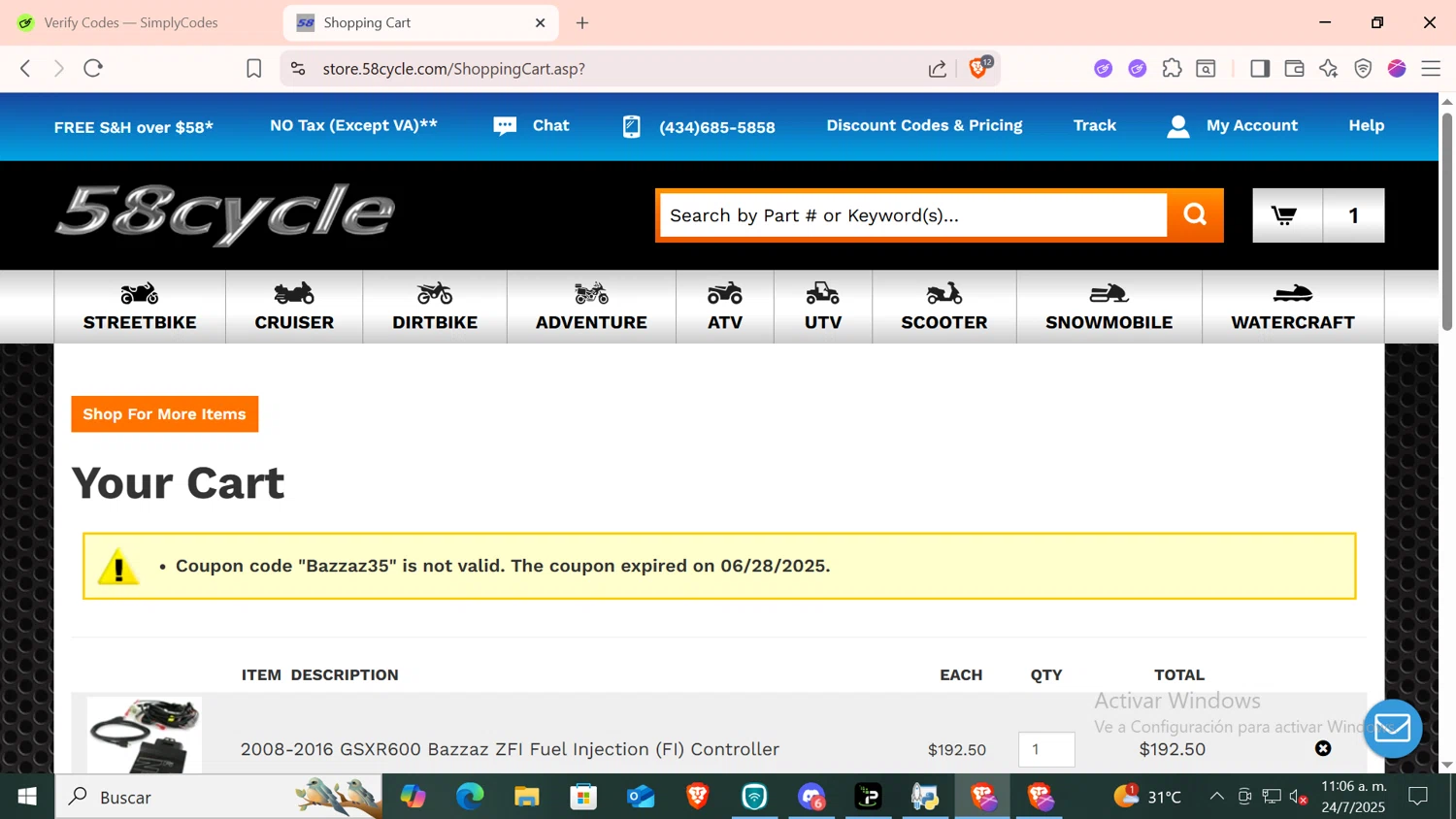Open the Brave Wallet icon

click(x=1294, y=69)
